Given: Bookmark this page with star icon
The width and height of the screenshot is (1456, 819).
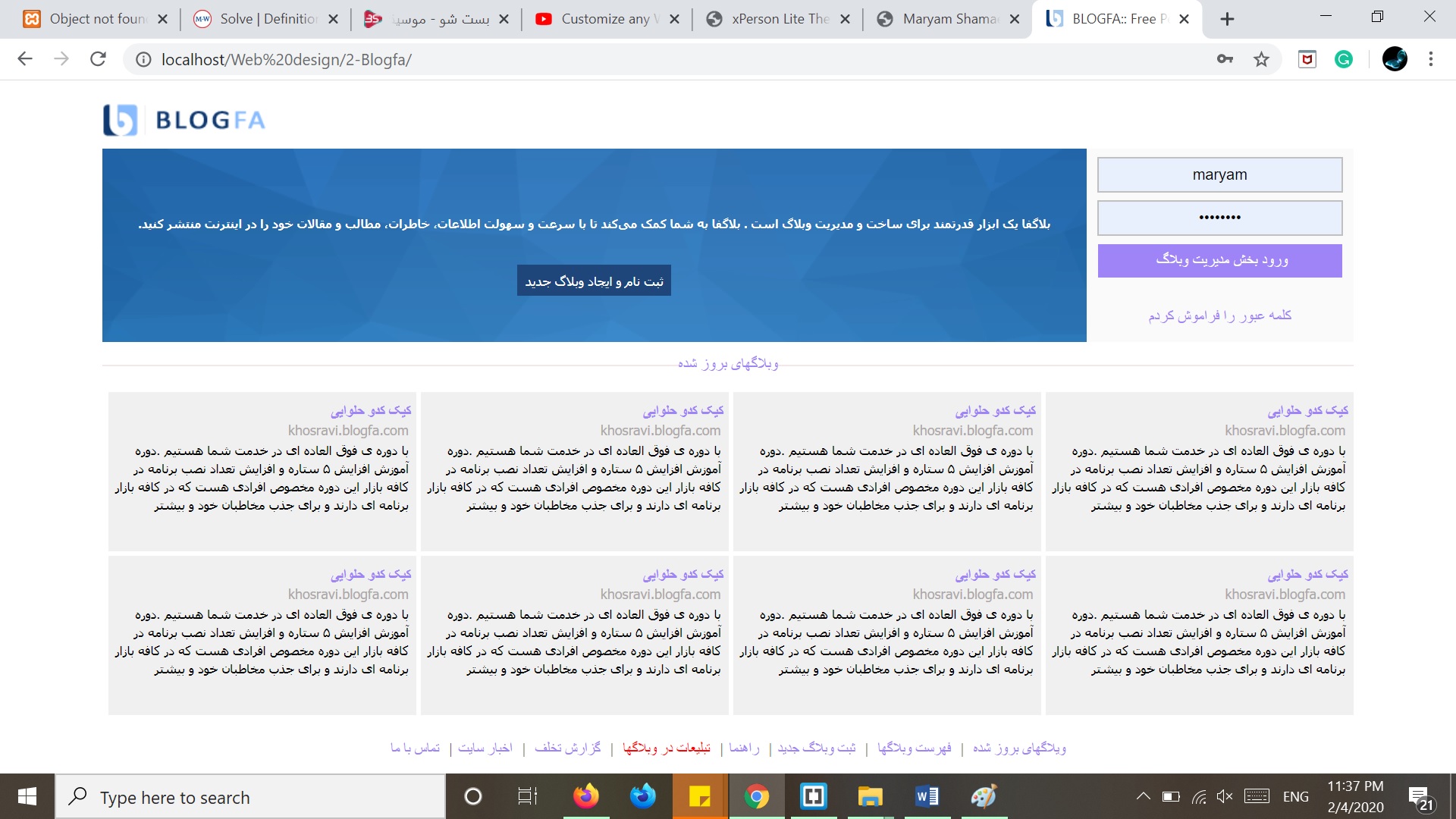Looking at the screenshot, I should (1261, 59).
